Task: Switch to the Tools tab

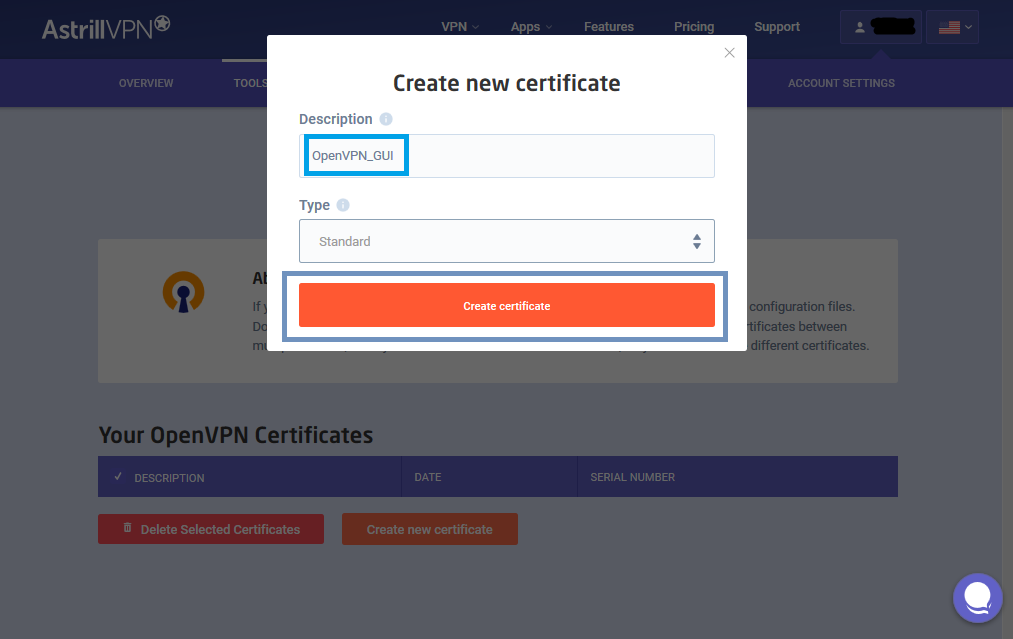Action: coord(250,83)
